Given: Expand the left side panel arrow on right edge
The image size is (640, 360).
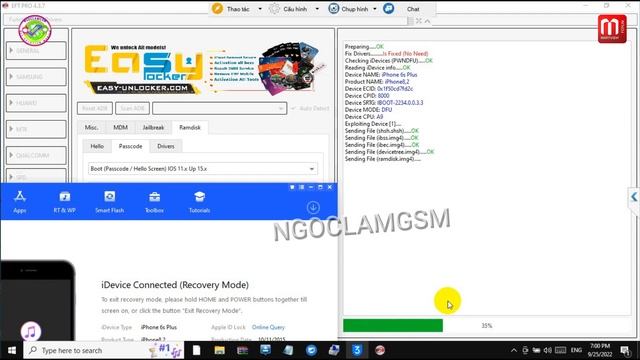Looking at the screenshot, I should (634, 197).
